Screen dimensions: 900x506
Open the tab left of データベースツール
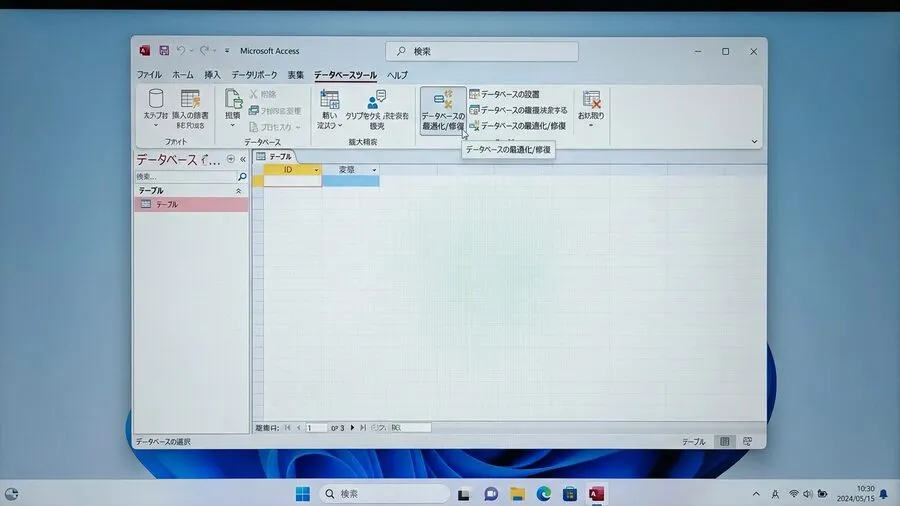point(296,75)
